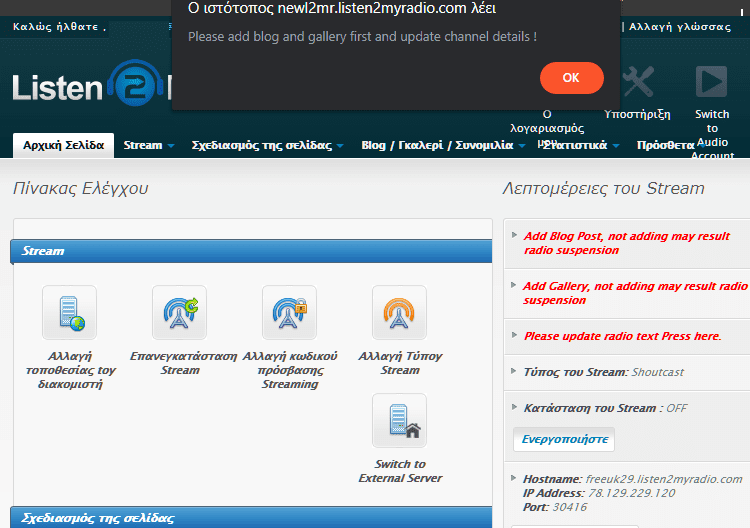This screenshot has height=528, width=750.
Task: Open Switch to External Server icon
Action: pyautogui.click(x=399, y=420)
